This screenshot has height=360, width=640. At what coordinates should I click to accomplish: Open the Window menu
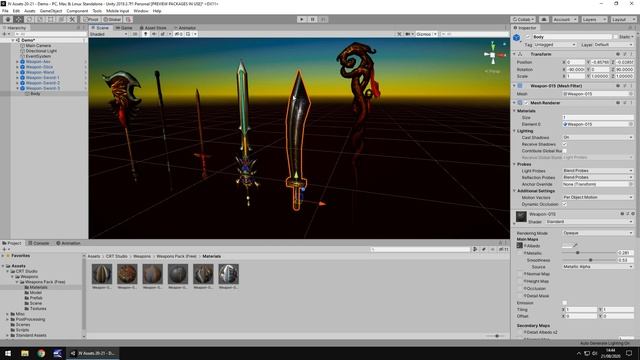coord(141,11)
